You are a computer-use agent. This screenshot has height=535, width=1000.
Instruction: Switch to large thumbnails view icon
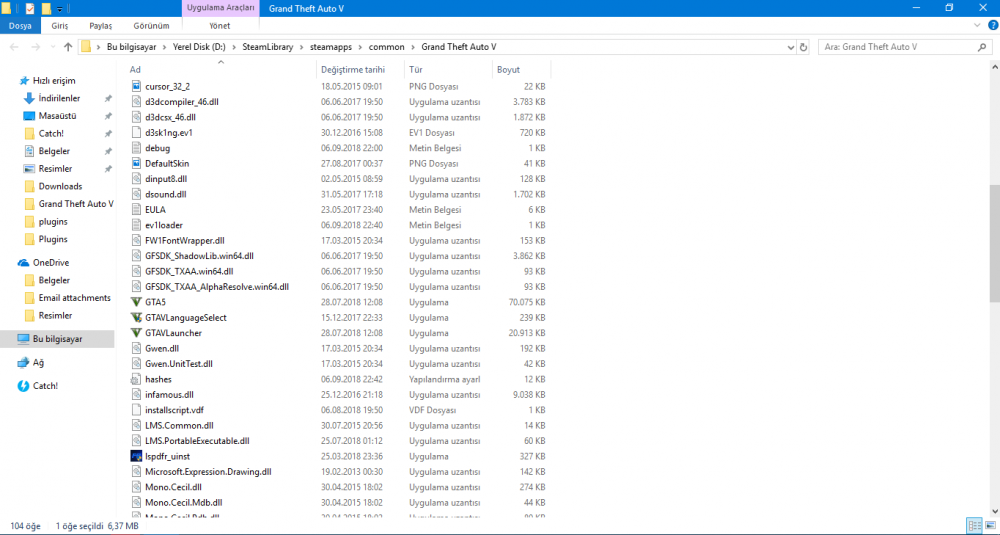click(x=990, y=526)
